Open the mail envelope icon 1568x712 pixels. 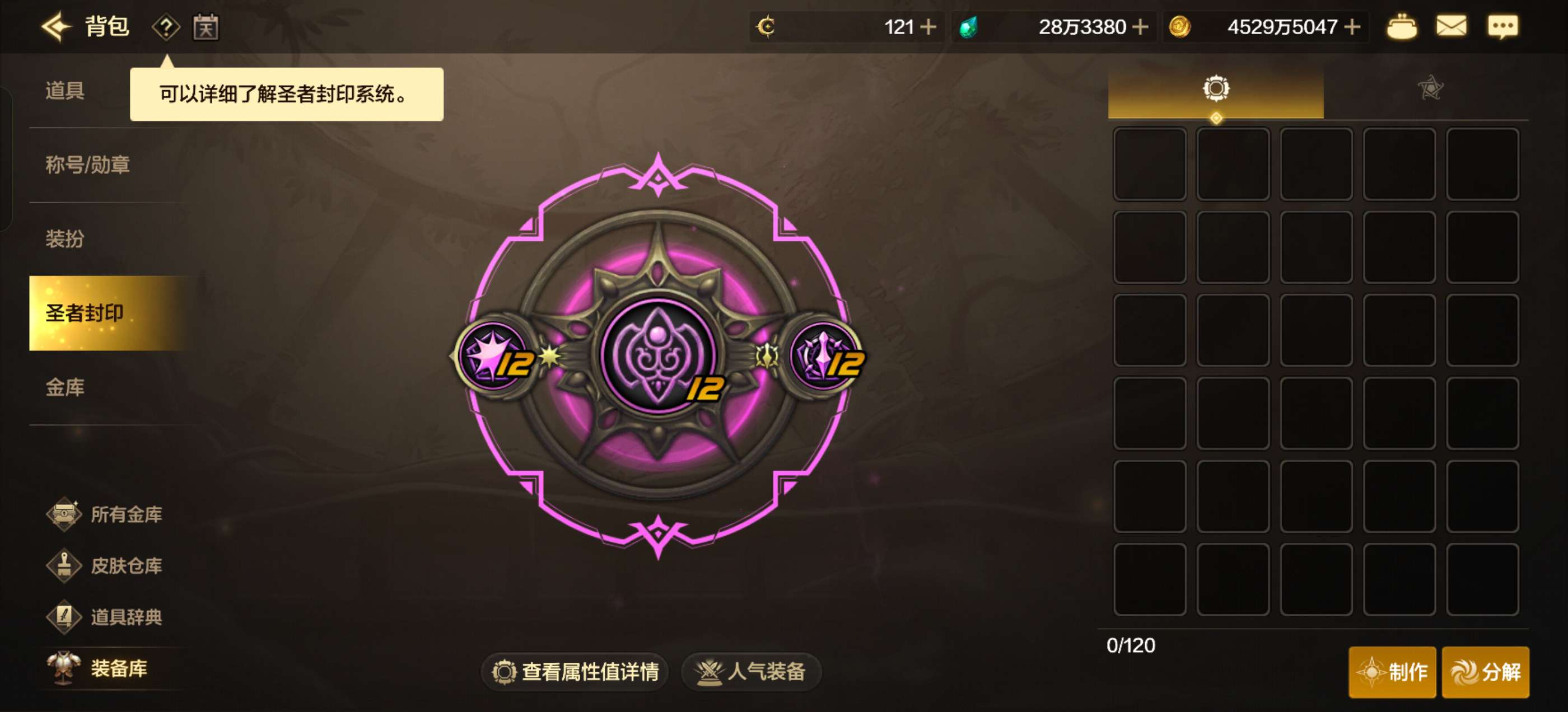point(1451,26)
